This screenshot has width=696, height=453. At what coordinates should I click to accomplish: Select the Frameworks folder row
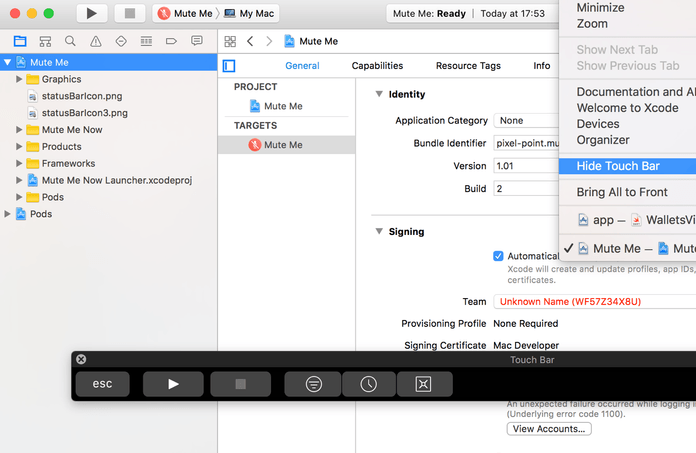click(x=109, y=163)
